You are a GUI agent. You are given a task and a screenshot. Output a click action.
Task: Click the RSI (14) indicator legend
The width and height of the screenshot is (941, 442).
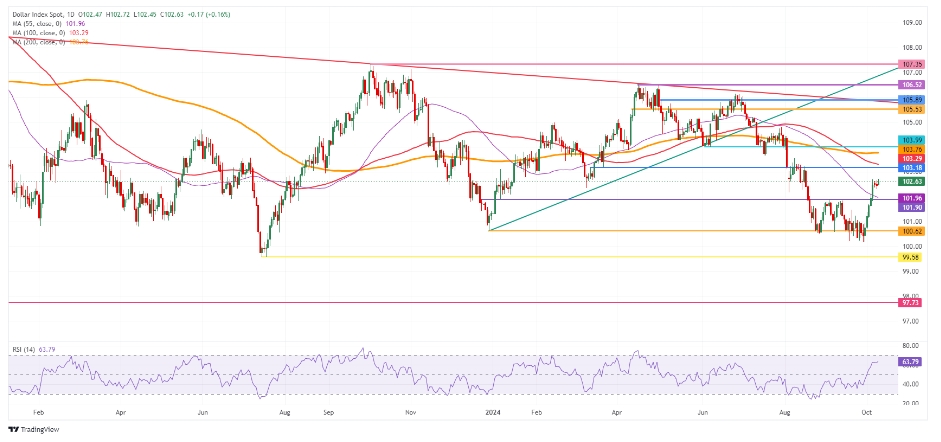coord(25,349)
